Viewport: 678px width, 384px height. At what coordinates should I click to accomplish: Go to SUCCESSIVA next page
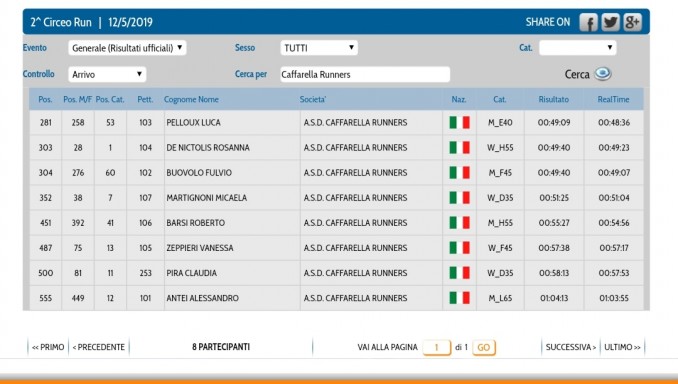[x=571, y=347]
